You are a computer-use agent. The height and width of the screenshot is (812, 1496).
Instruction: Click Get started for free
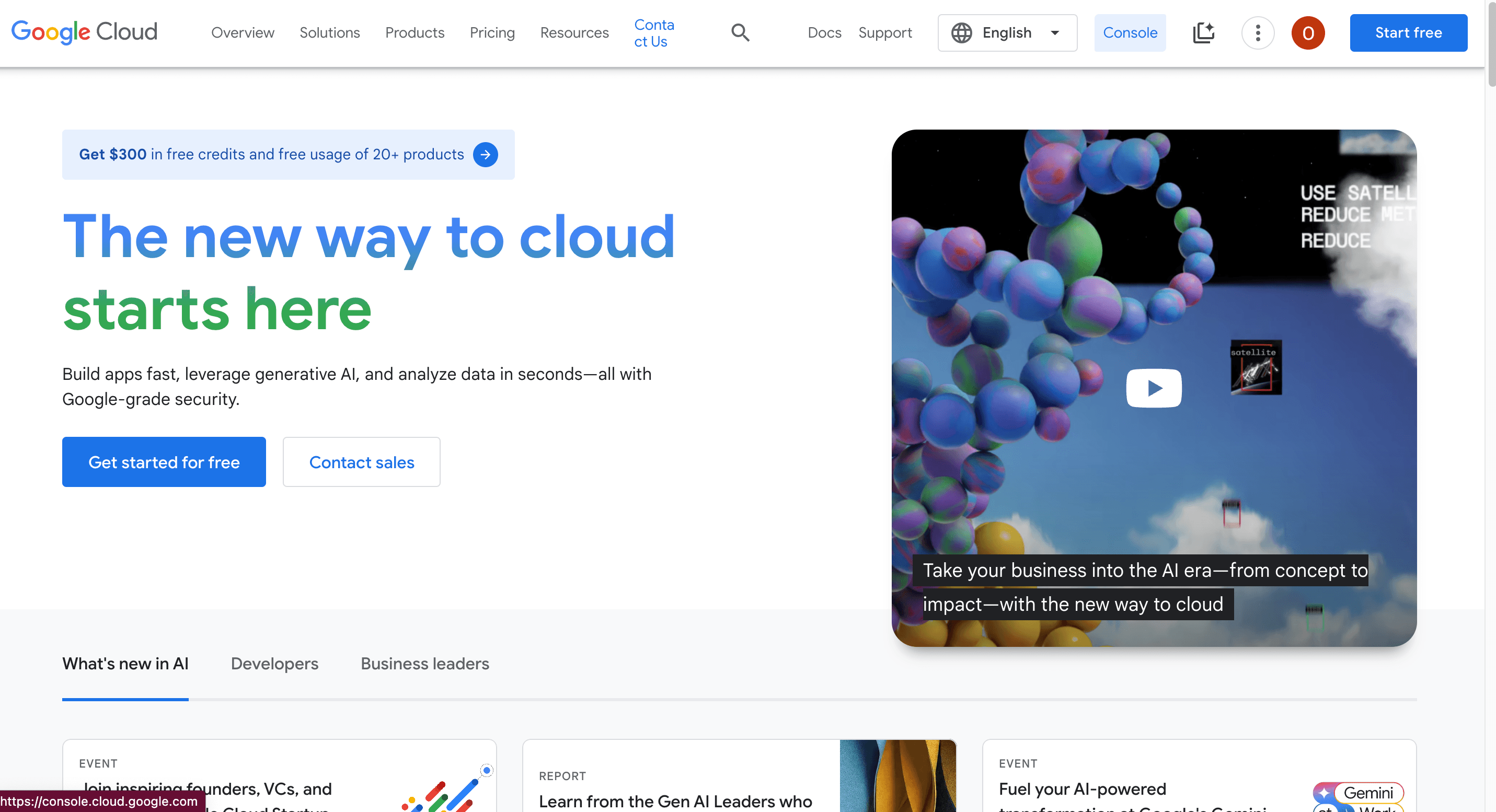(164, 462)
